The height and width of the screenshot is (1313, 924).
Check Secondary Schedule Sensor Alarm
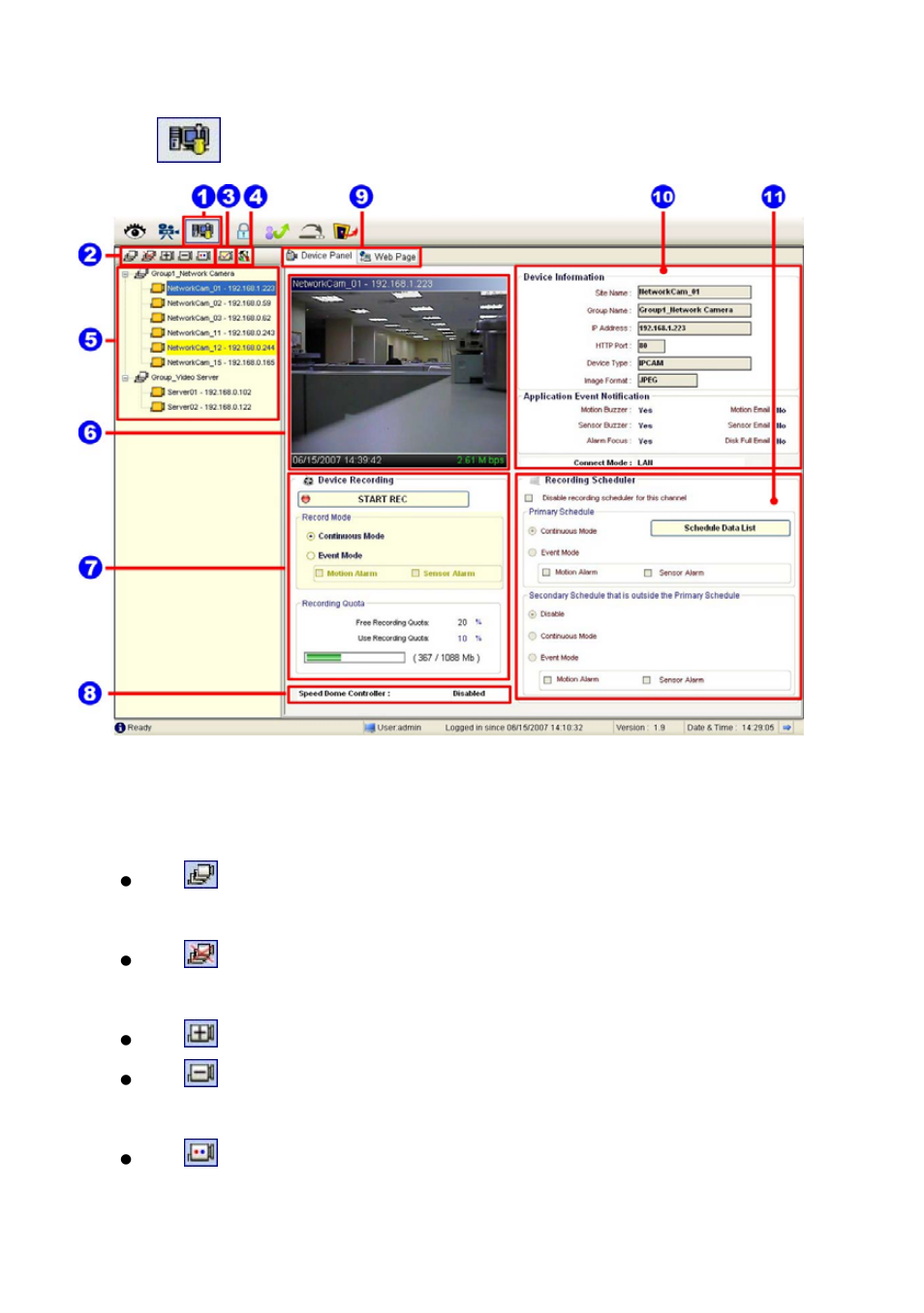pyautogui.click(x=647, y=680)
